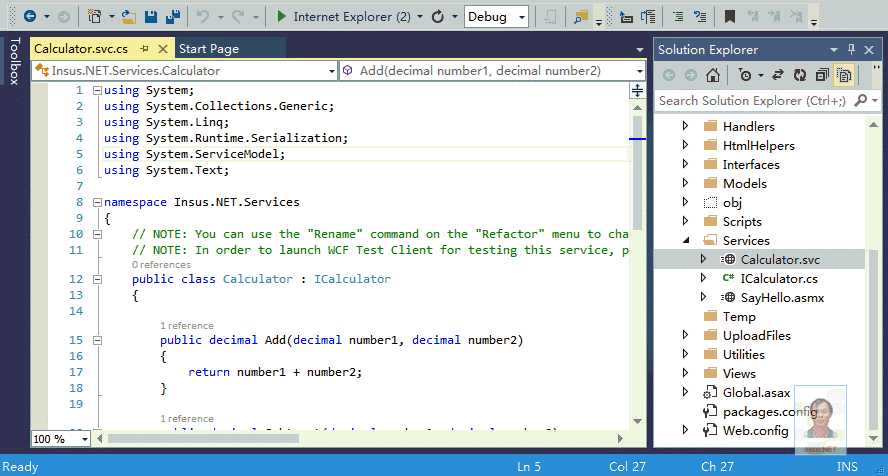888x476 pixels.
Task: Click the Navigate Backward toolbar button
Action: pyautogui.click(x=30, y=16)
